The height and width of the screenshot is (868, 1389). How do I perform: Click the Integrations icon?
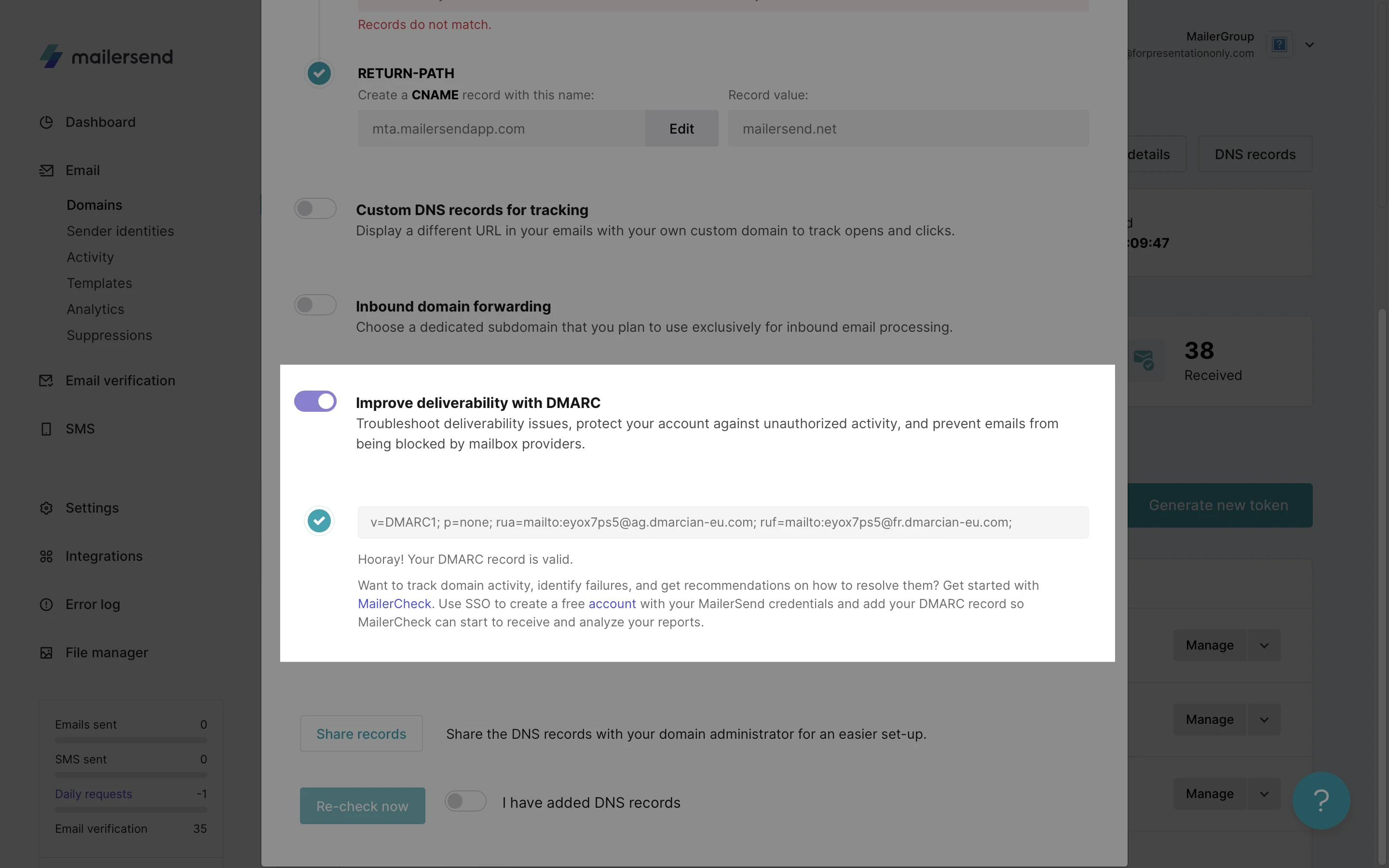click(46, 556)
